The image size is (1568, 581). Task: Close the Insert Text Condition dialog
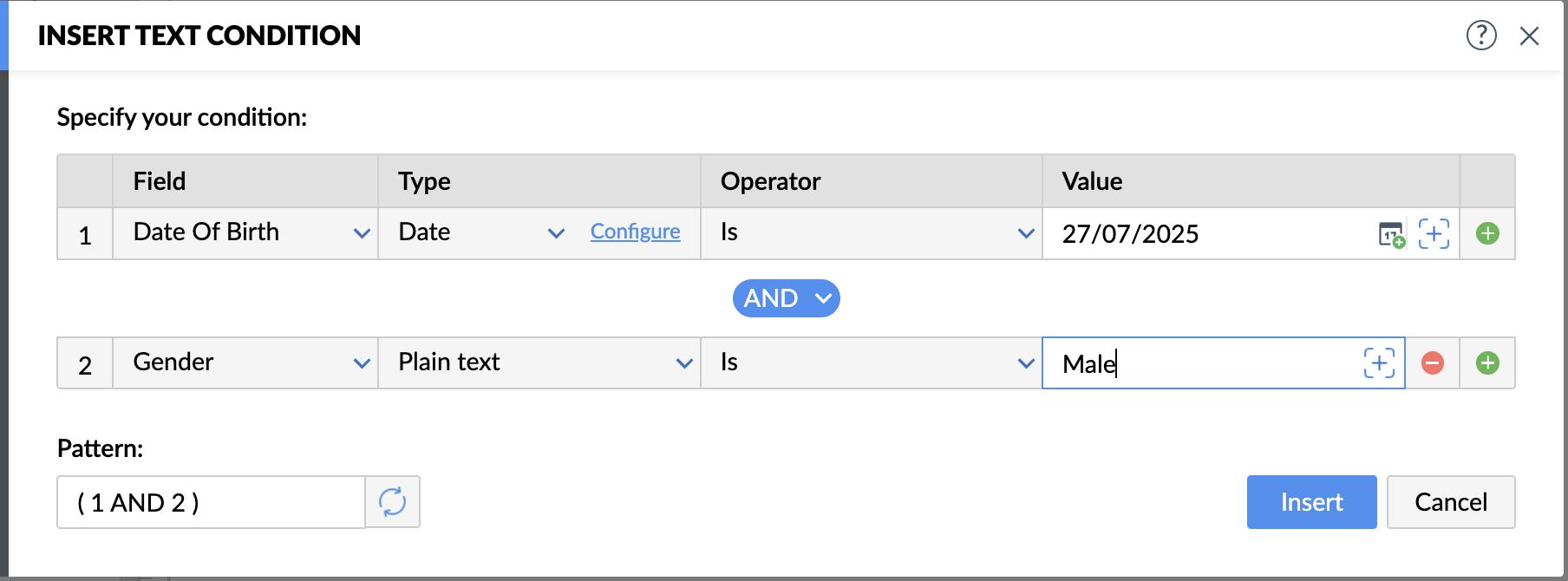1529,36
